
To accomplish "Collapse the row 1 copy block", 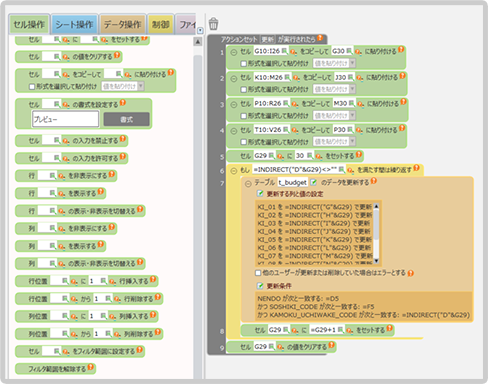I will click(234, 52).
